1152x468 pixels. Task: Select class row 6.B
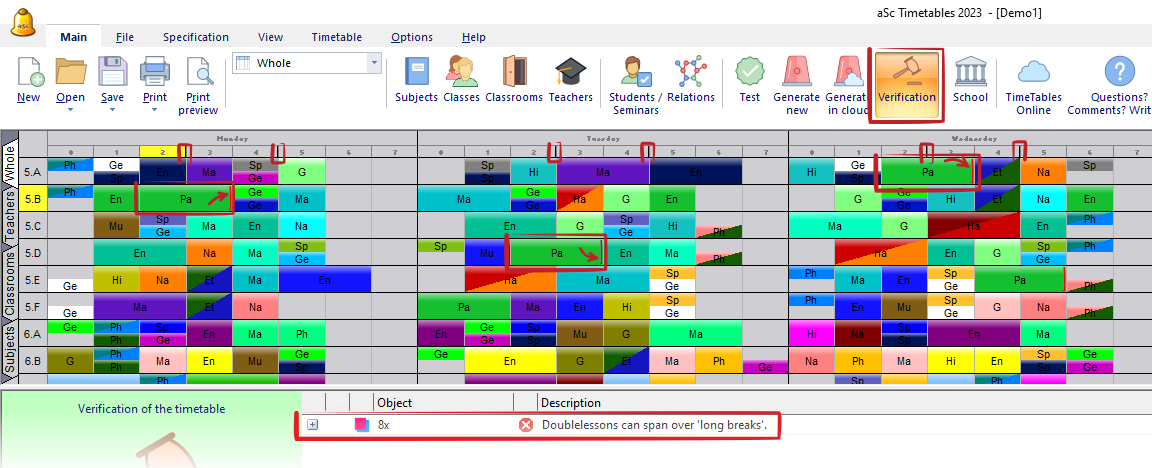pyautogui.click(x=32, y=361)
